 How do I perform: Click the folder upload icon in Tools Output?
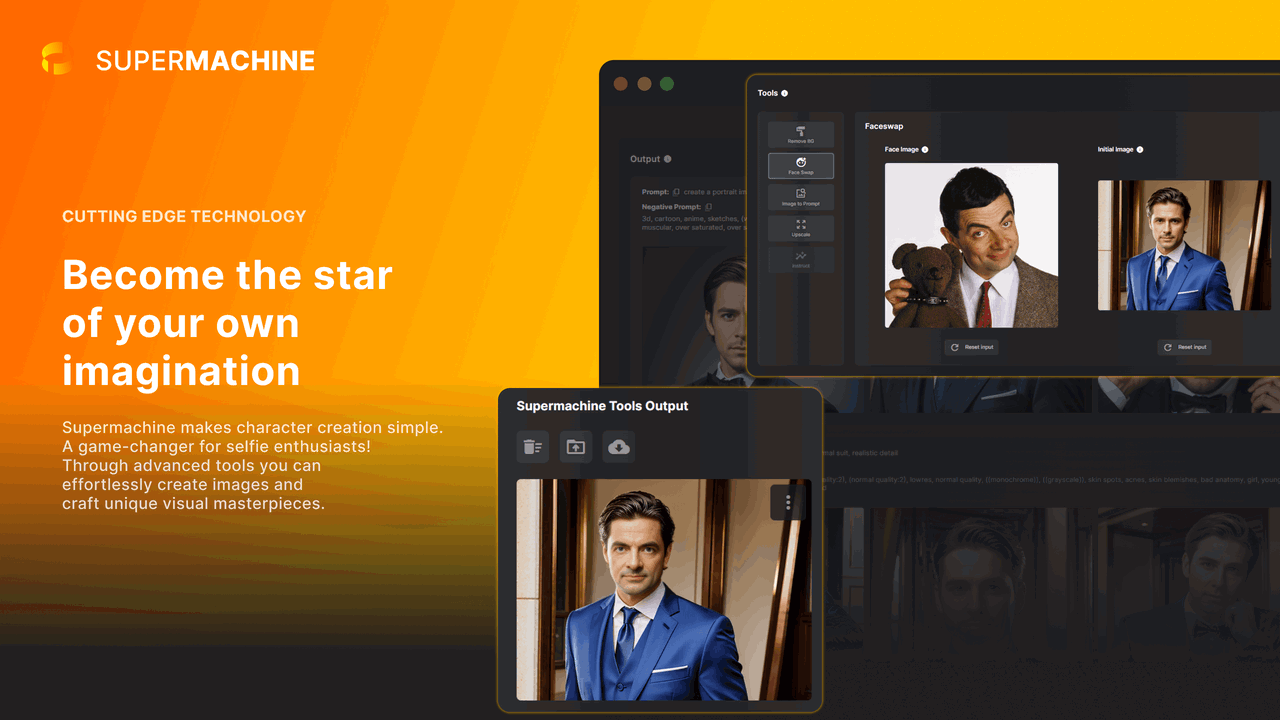575,446
